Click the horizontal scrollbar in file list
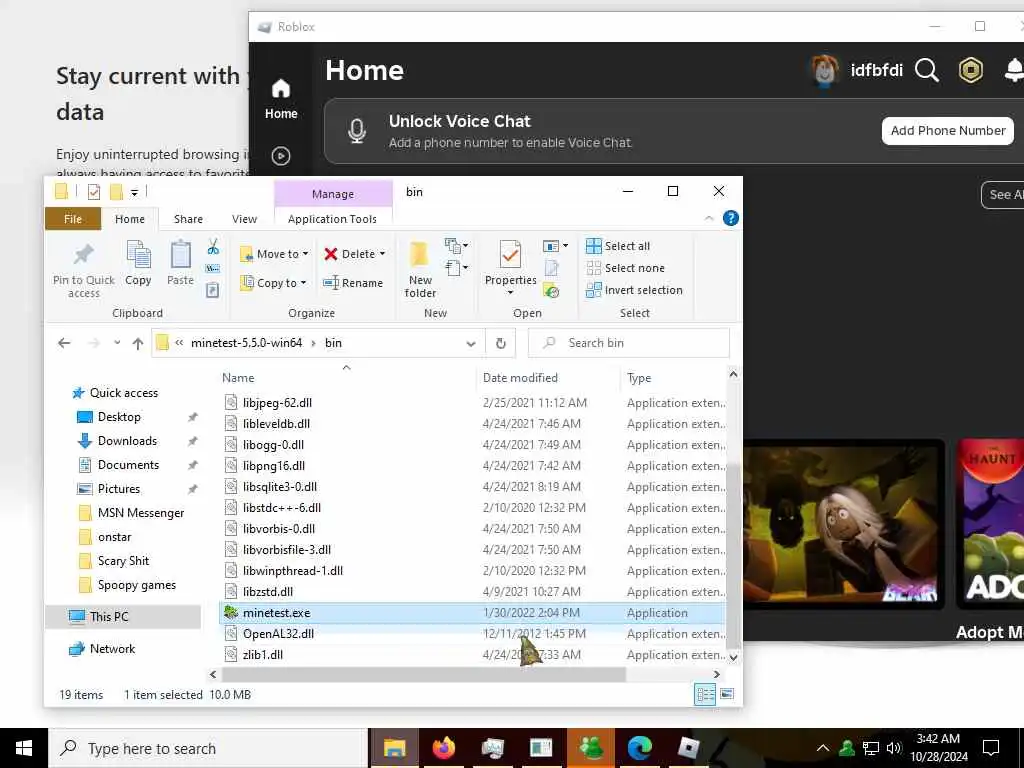1024x768 pixels. [x=423, y=674]
